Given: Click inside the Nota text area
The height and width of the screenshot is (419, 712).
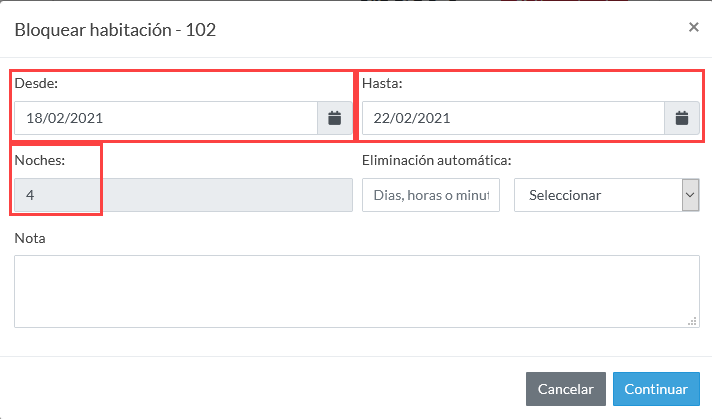Looking at the screenshot, I should tap(357, 291).
